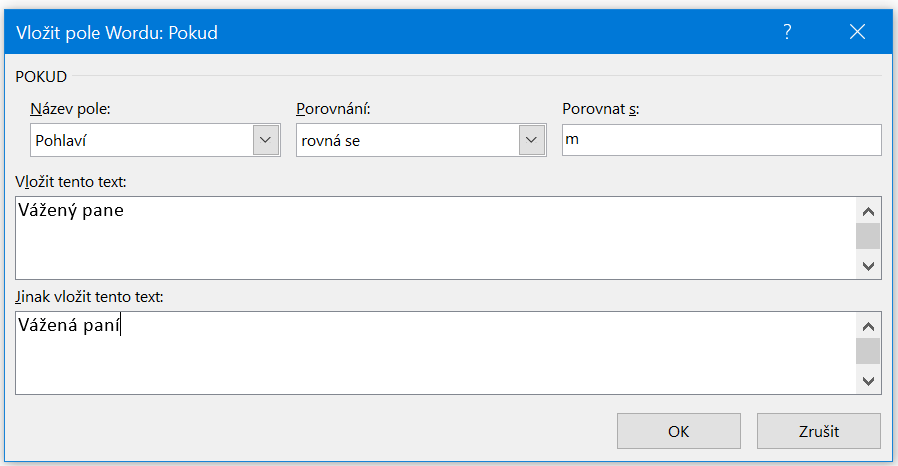The image size is (898, 466).
Task: Click the dialog title bar text
Action: tap(117, 33)
